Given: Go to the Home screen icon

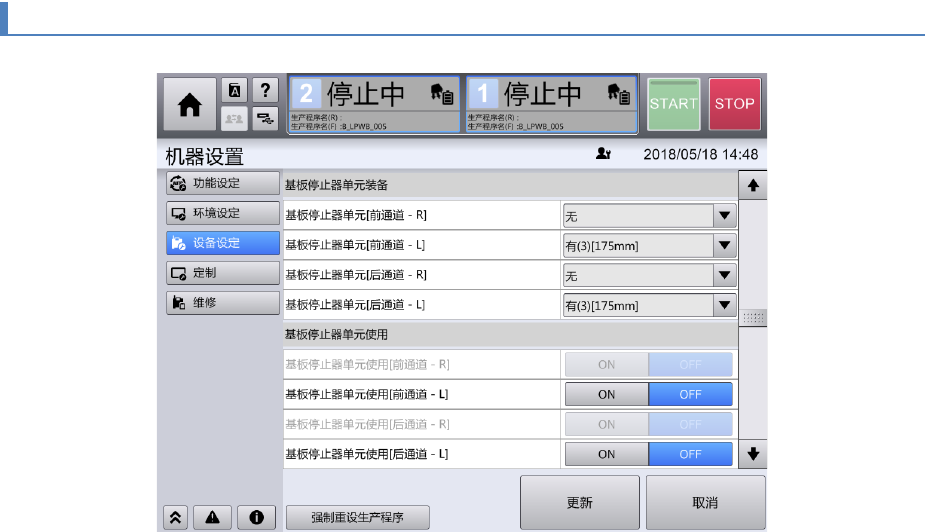Looking at the screenshot, I should 189,104.
